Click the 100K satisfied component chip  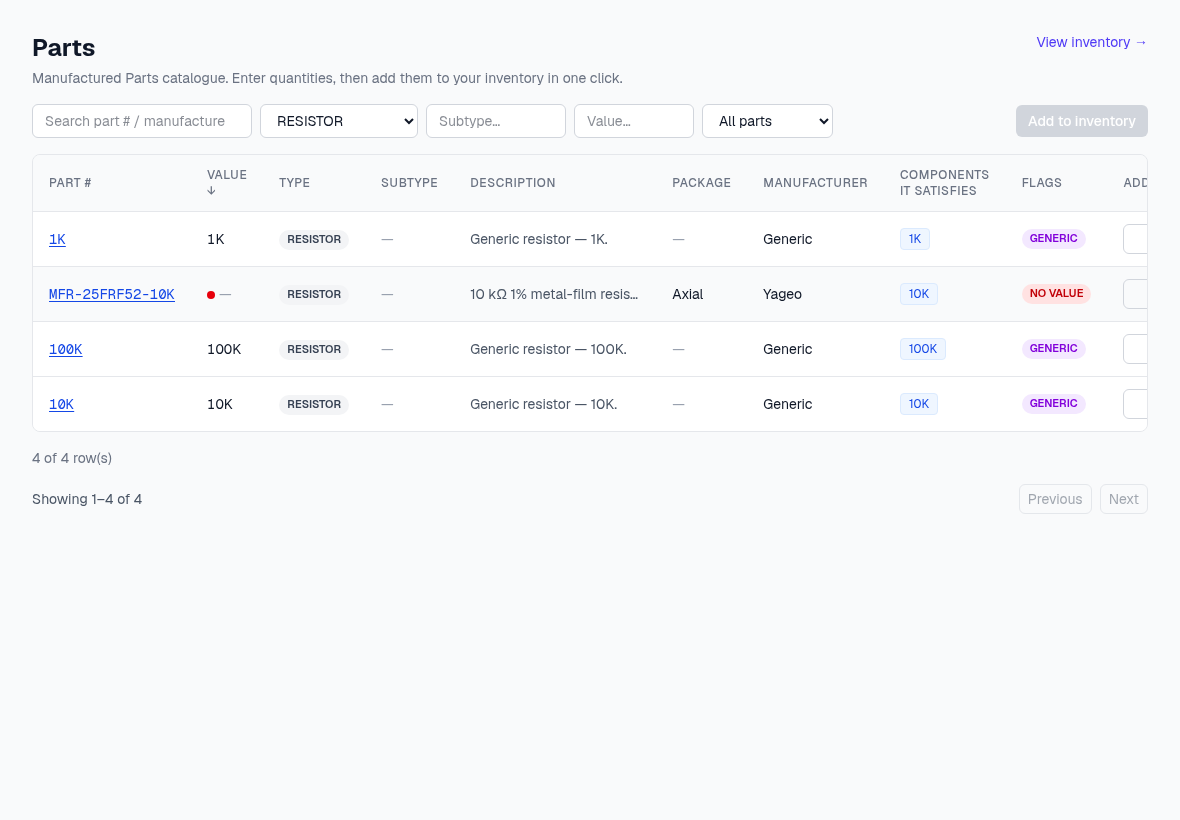coord(923,349)
